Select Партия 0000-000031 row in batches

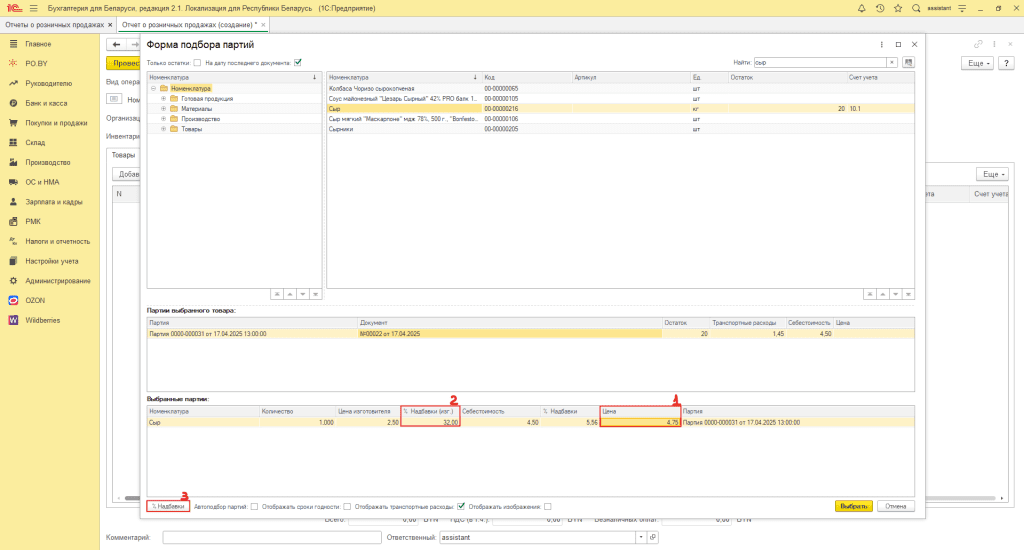(x=530, y=334)
